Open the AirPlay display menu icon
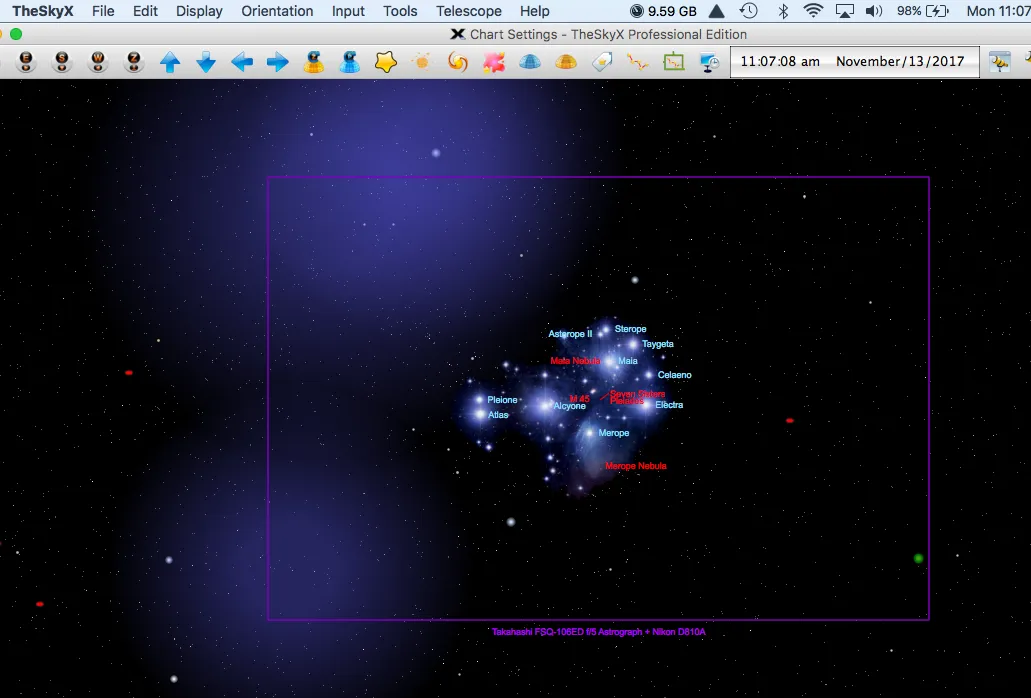Screen dimensions: 1031x698 (844, 11)
